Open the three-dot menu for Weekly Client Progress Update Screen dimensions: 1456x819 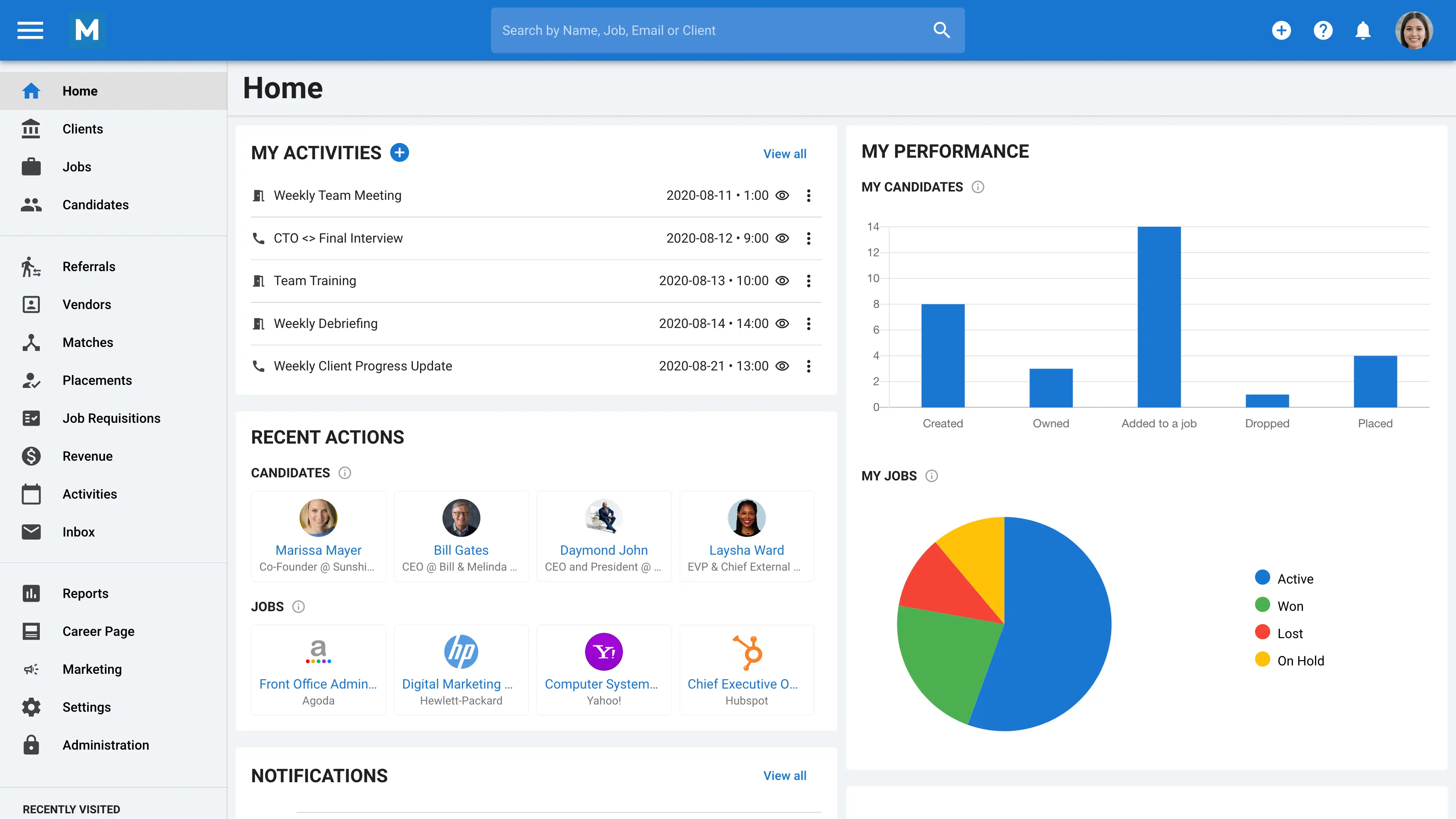point(809,366)
